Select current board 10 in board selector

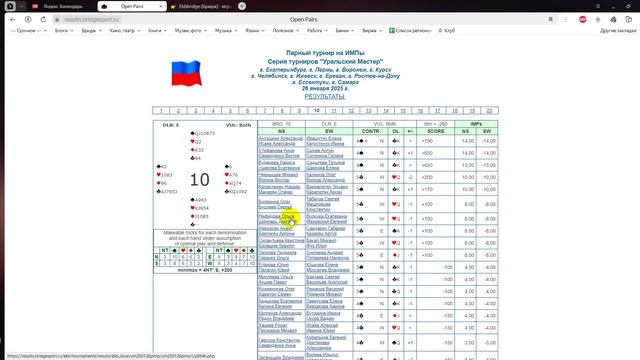click(x=317, y=111)
